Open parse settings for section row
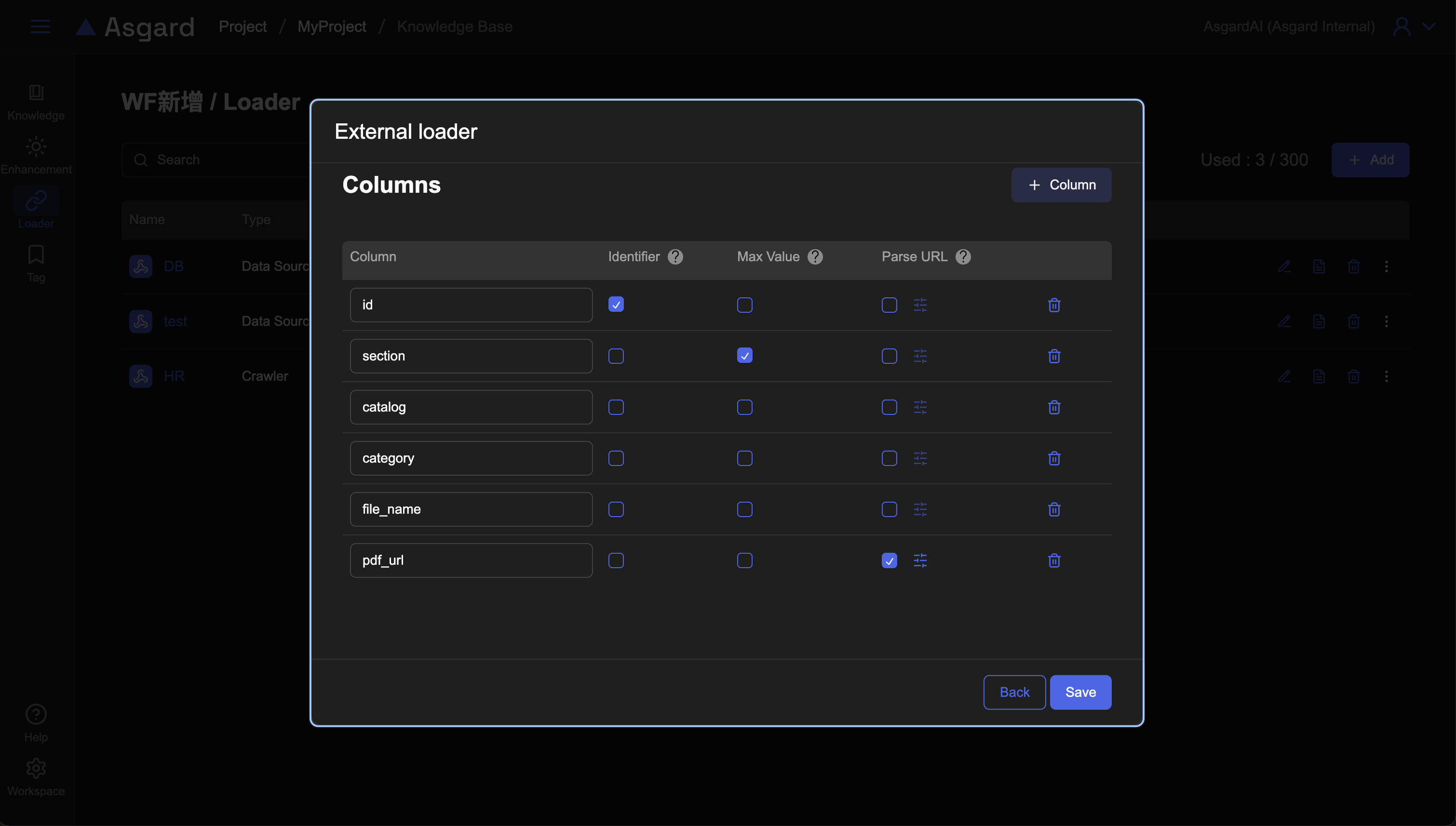Screen dimensions: 1456x826 click(920, 356)
